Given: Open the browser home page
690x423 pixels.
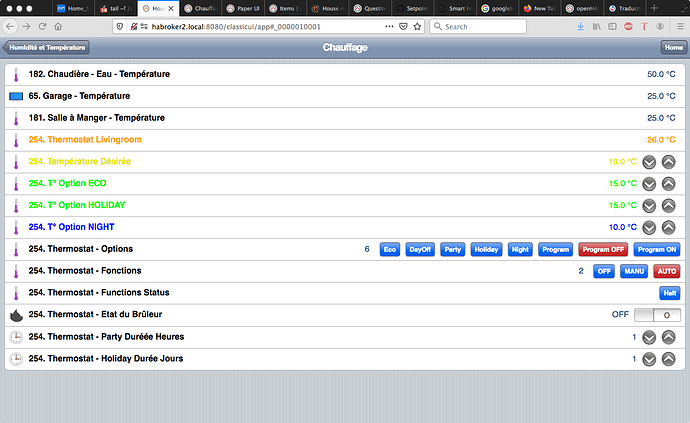Looking at the screenshot, I should (x=58, y=26).
